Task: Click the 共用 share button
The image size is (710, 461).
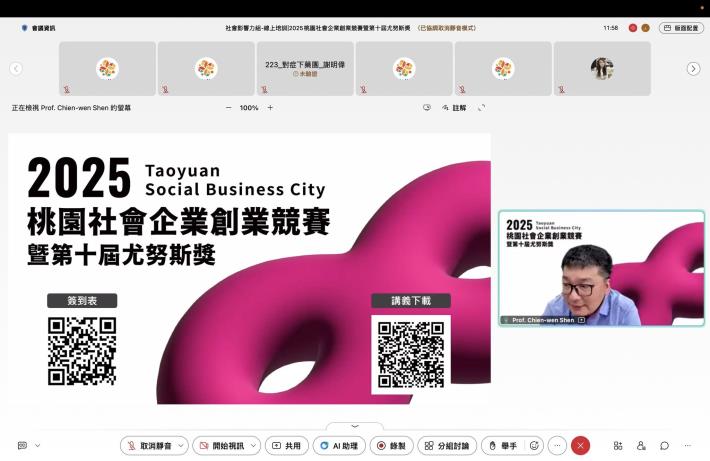Action: pyautogui.click(x=287, y=446)
